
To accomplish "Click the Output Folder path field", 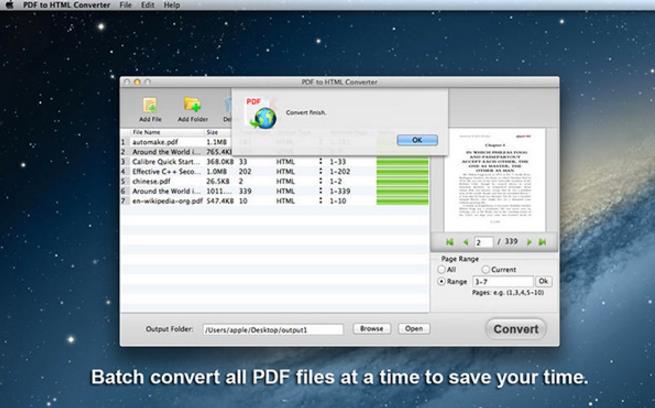I will coord(273,329).
